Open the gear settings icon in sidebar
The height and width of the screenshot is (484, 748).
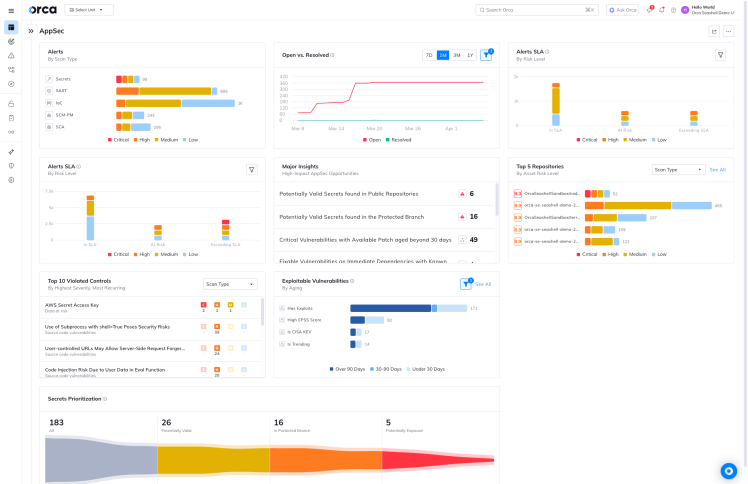(11, 180)
